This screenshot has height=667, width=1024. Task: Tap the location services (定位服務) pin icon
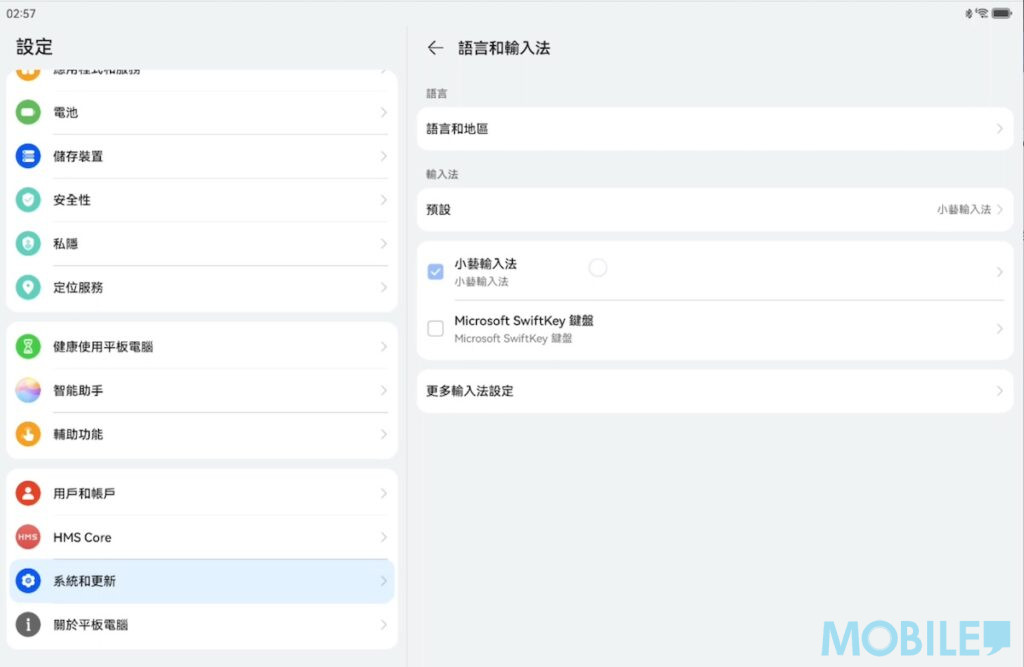pyautogui.click(x=28, y=288)
